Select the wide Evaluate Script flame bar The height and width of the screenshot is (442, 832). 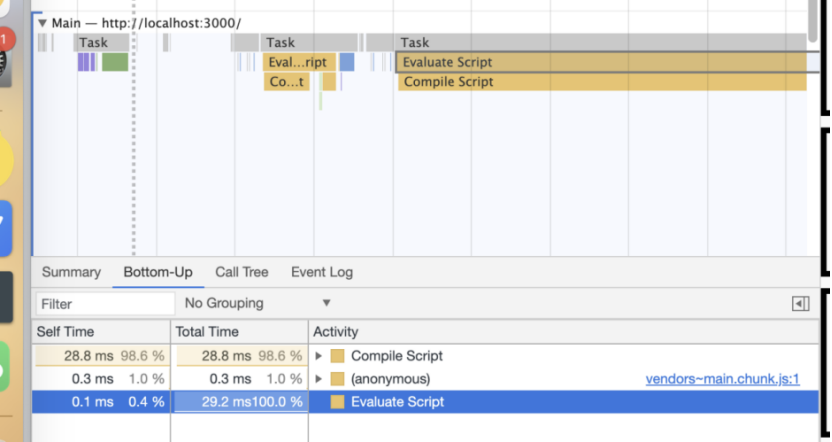600,62
